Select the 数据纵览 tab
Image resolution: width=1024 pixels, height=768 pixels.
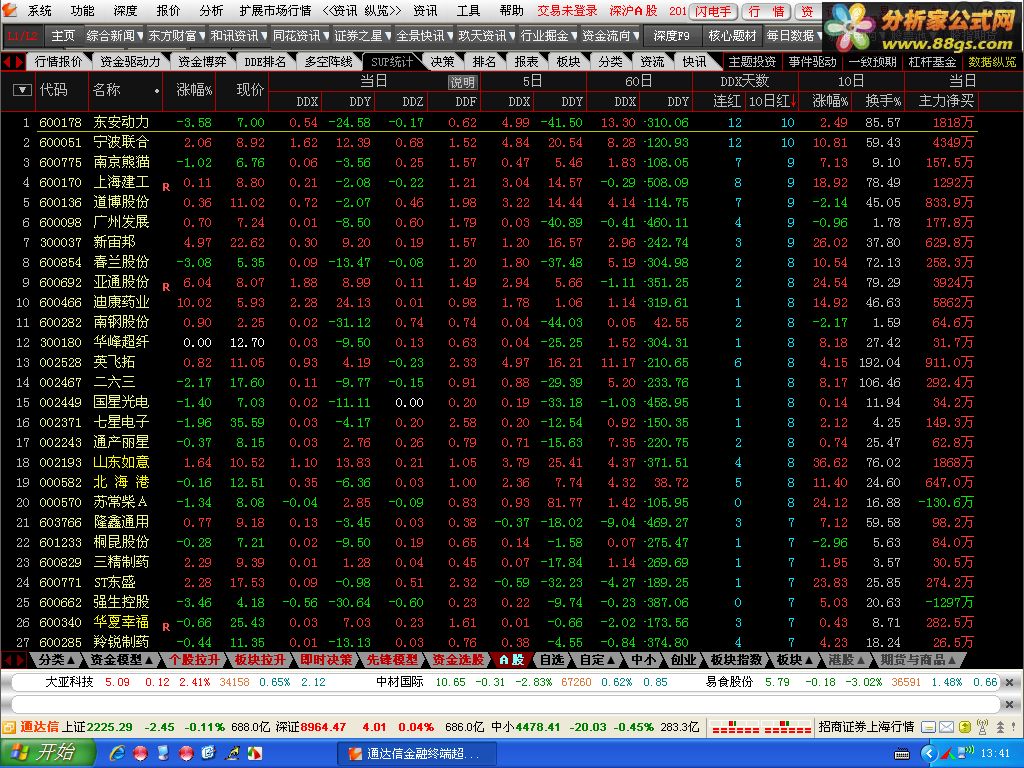(992, 62)
